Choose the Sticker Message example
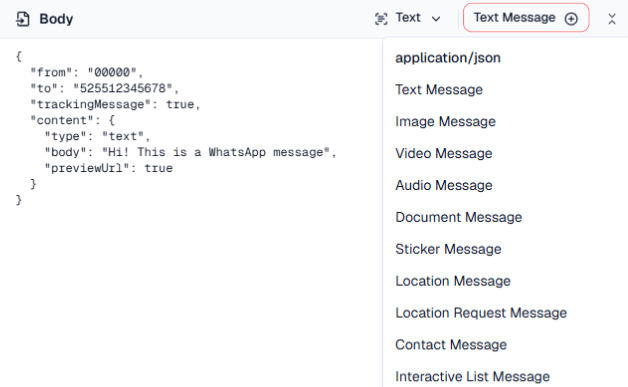Viewport: 628px width, 387px height. click(x=448, y=249)
